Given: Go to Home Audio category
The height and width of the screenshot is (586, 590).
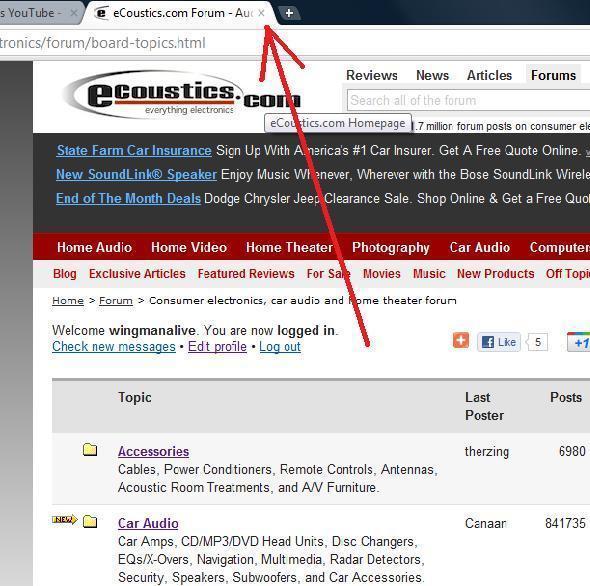Looking at the screenshot, I should (x=94, y=247).
